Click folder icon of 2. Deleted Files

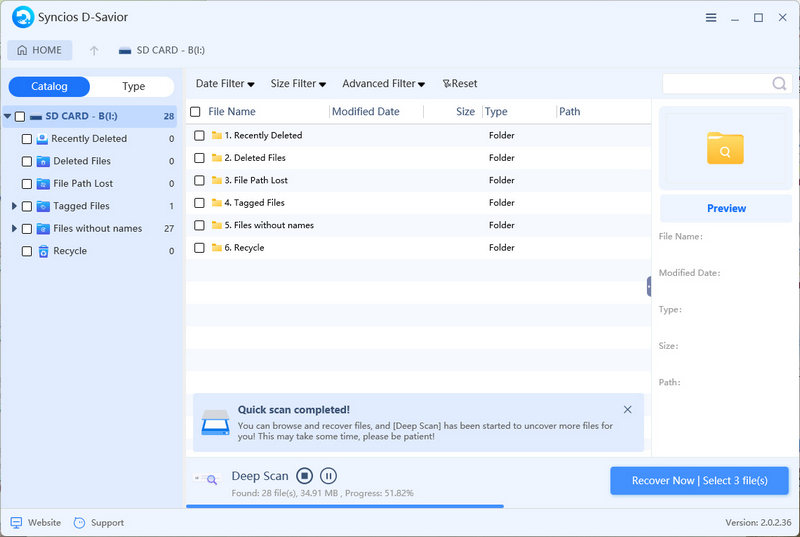(217, 158)
